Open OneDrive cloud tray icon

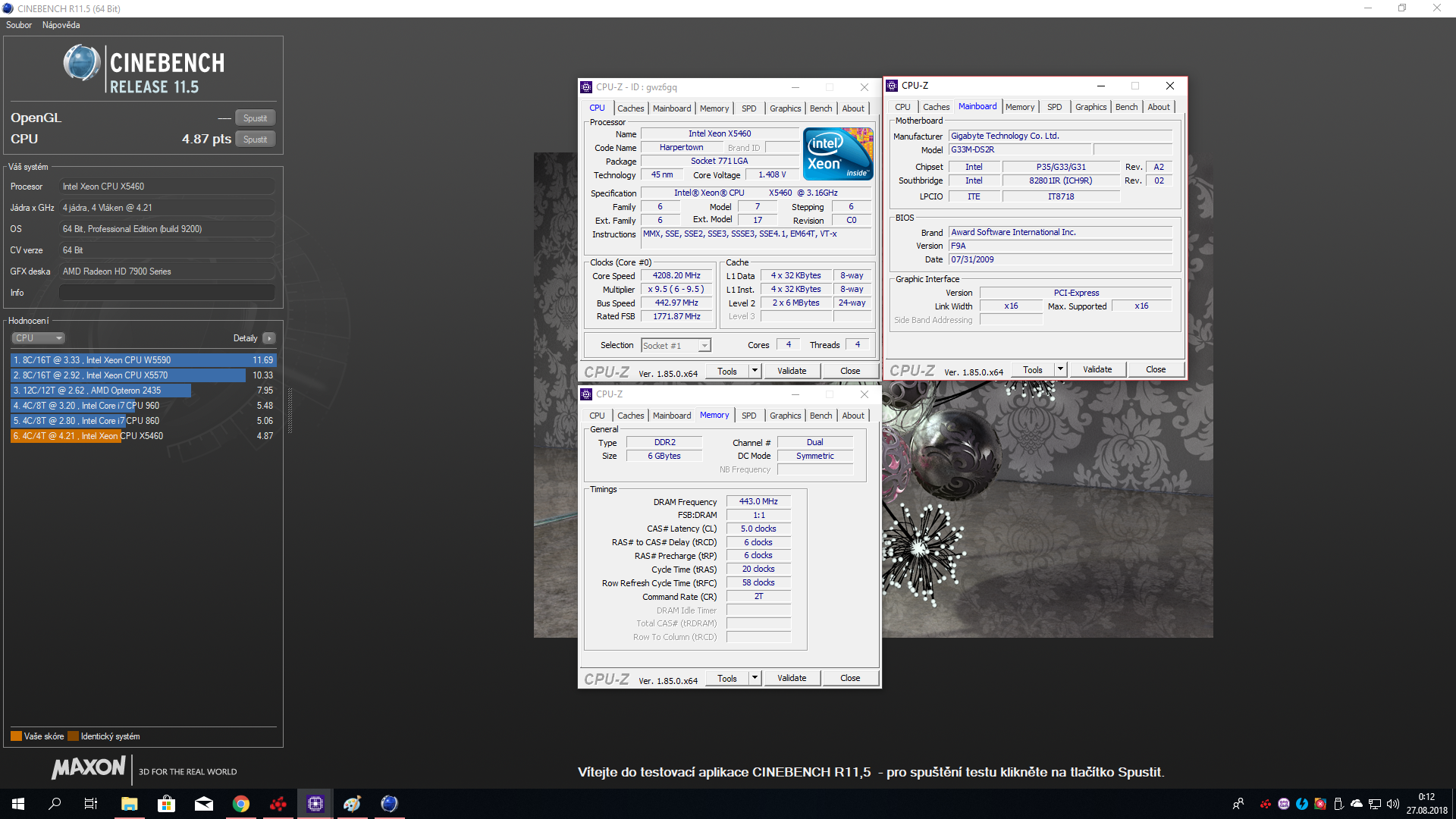click(1357, 804)
